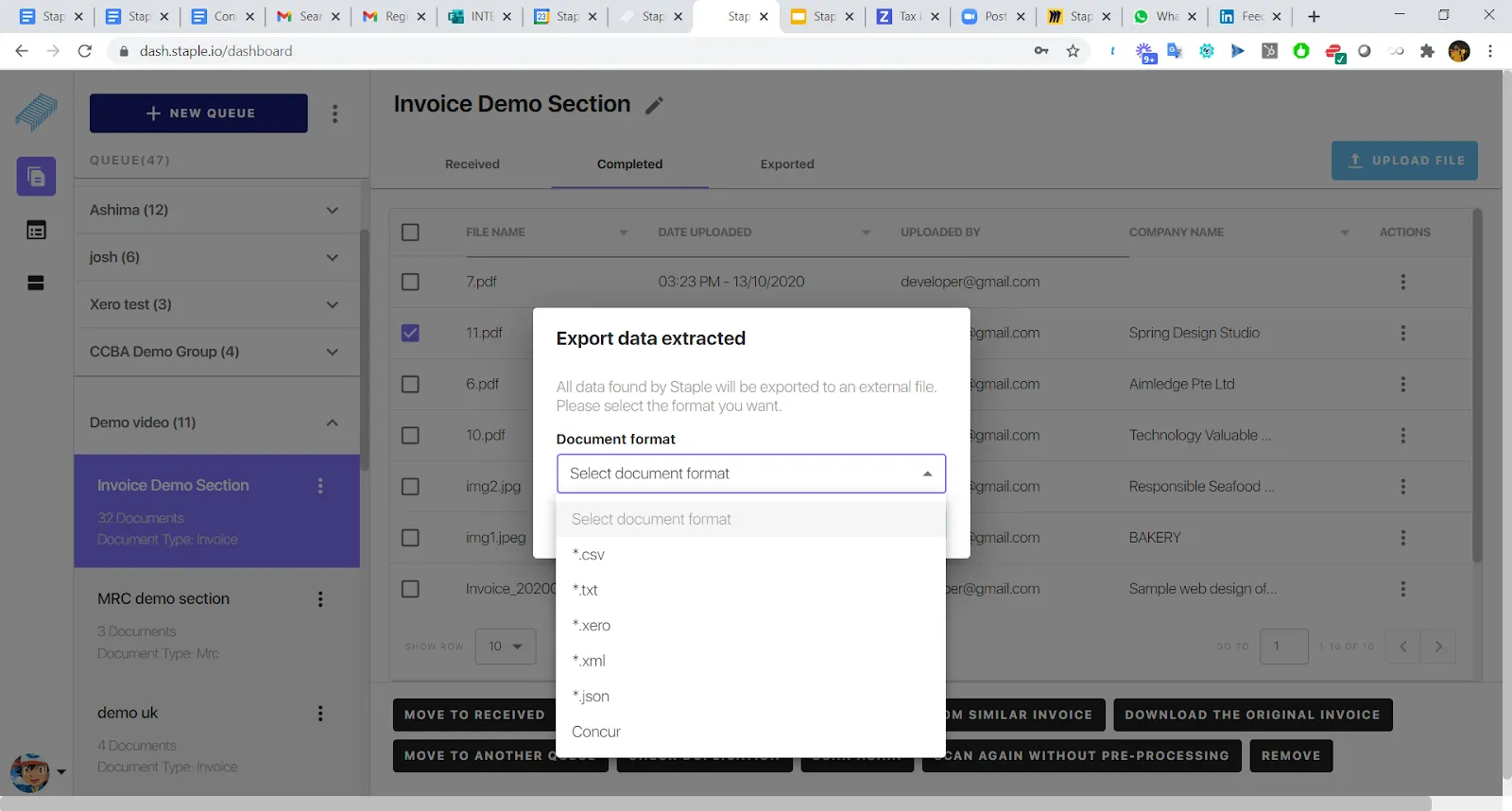The height and width of the screenshot is (811, 1512).
Task: Choose the *.xero export format
Action: [751, 626]
